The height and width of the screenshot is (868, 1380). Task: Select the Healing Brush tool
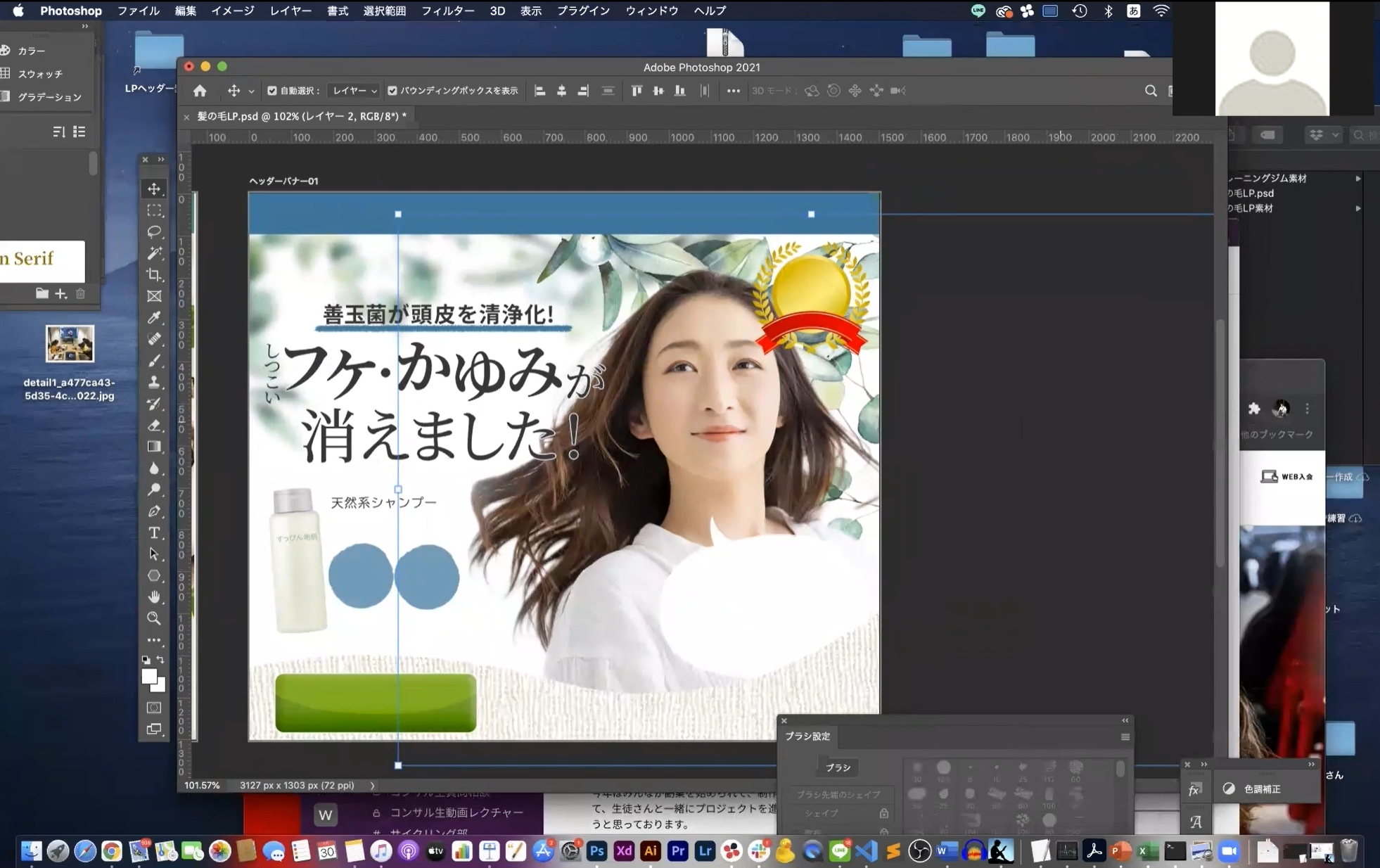pyautogui.click(x=154, y=339)
